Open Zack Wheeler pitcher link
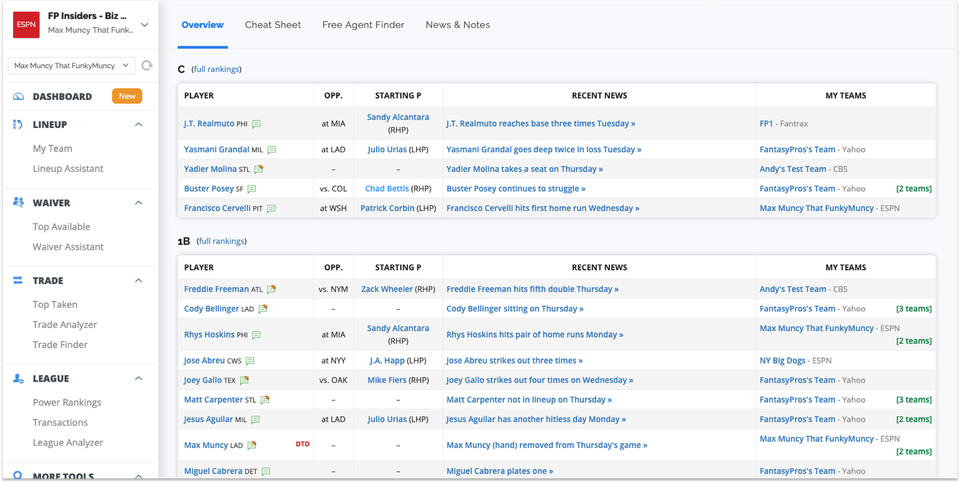Image resolution: width=960 pixels, height=482 pixels. pos(387,289)
